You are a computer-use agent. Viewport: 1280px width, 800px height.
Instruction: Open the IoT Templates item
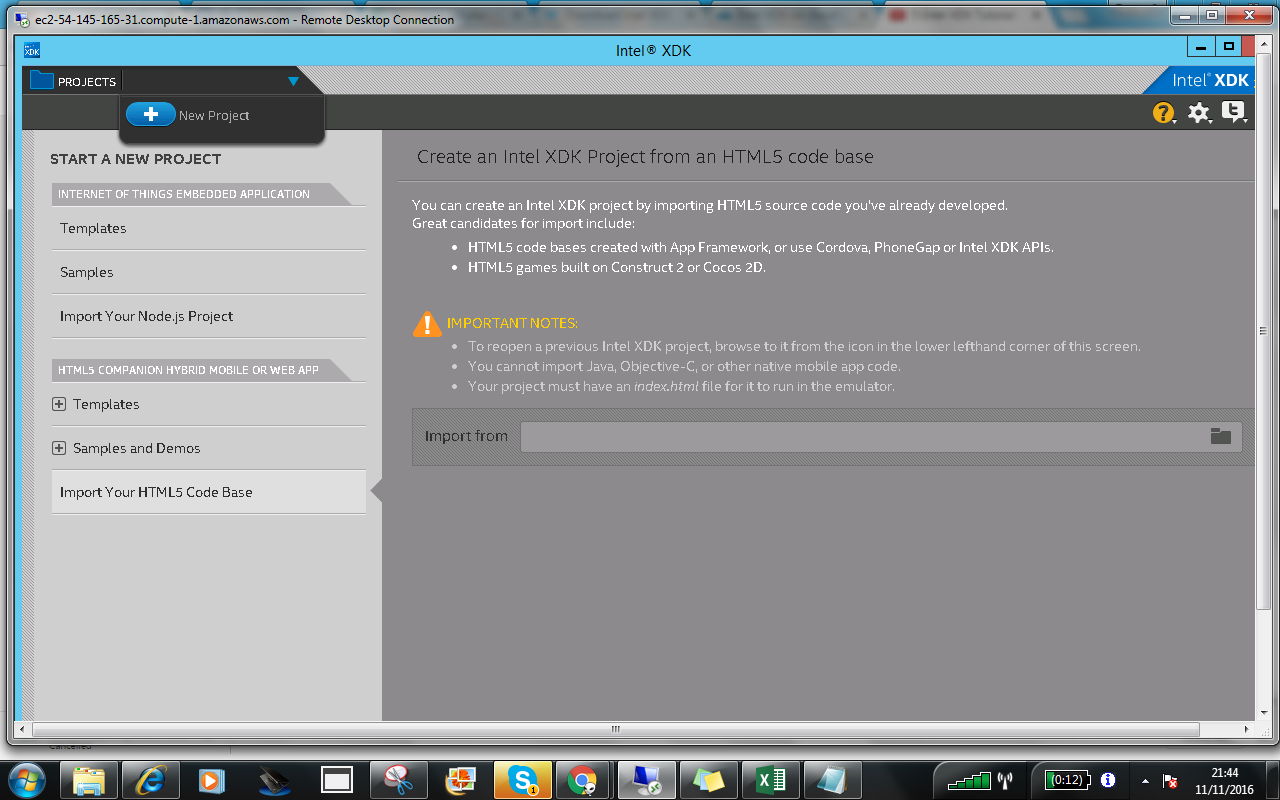[x=93, y=228]
